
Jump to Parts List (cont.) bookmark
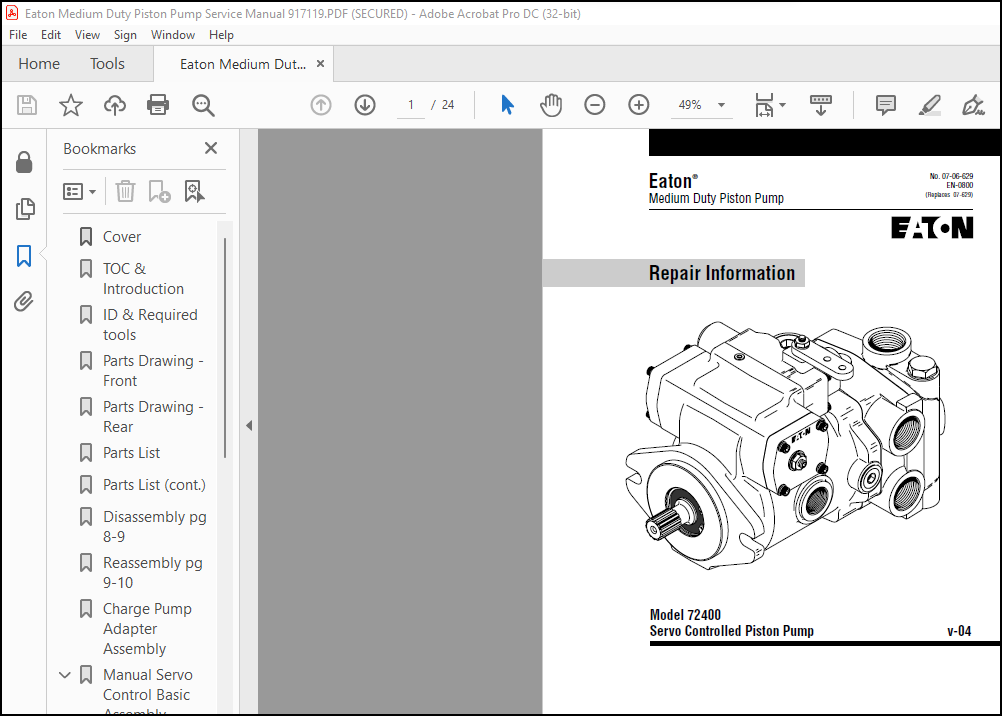click(155, 485)
